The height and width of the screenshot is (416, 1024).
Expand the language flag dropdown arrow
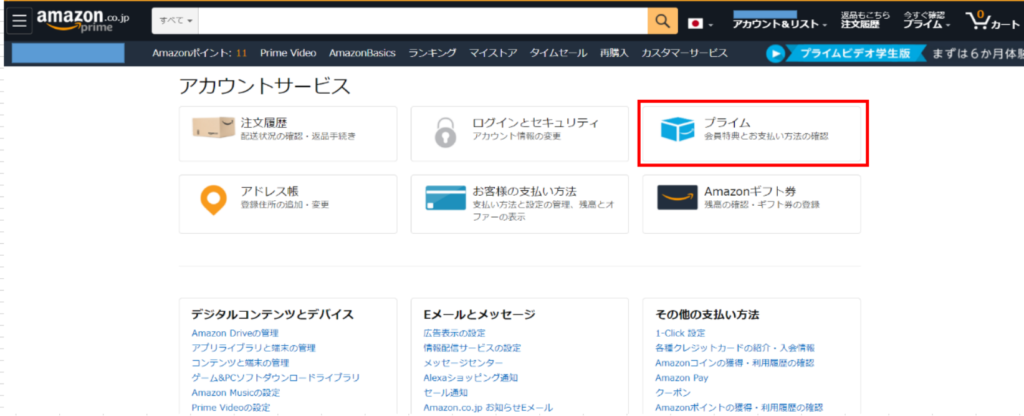click(711, 25)
